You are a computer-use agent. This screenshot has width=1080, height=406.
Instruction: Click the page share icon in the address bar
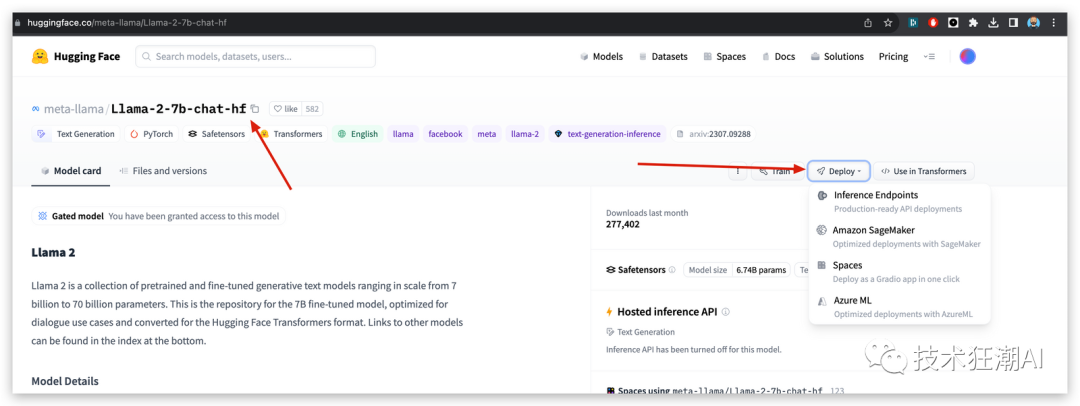(x=867, y=22)
